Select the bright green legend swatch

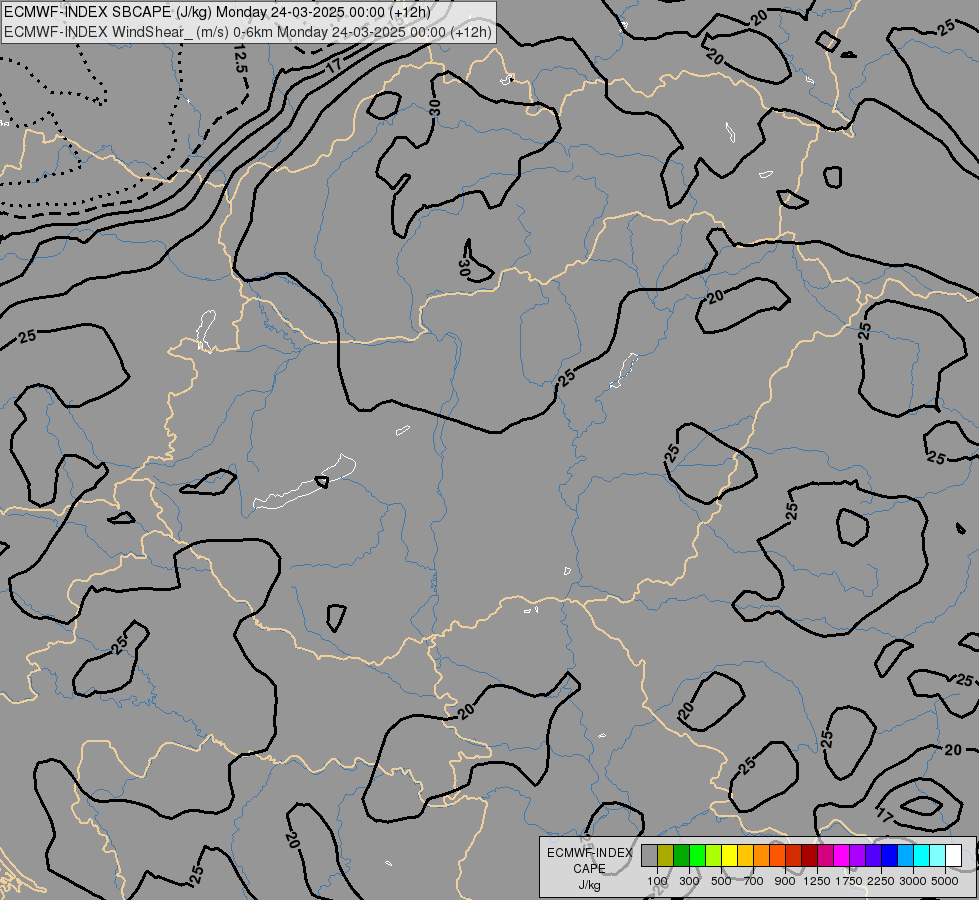coord(697,855)
